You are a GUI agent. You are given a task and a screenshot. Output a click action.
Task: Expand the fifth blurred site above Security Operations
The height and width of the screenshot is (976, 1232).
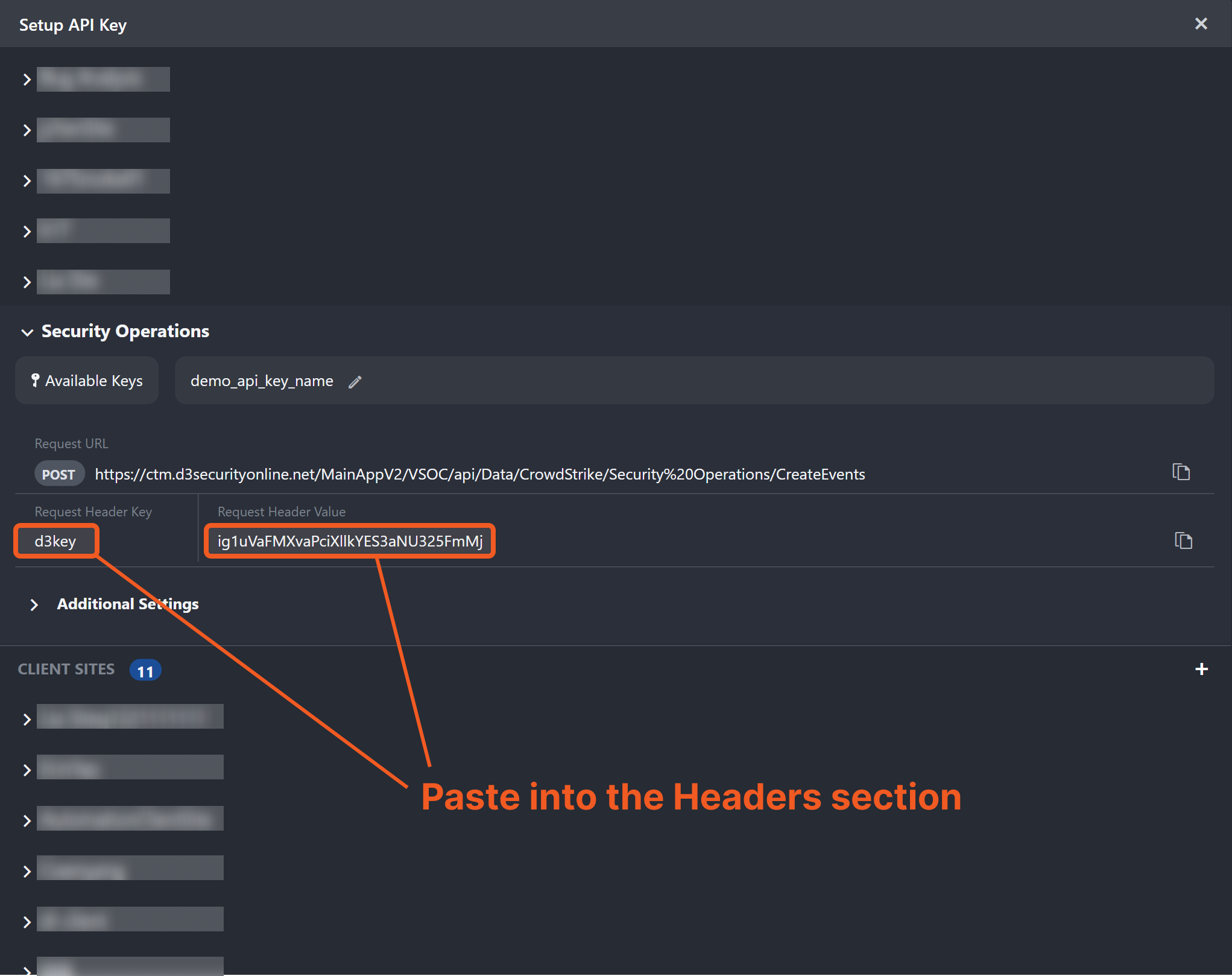pos(27,282)
